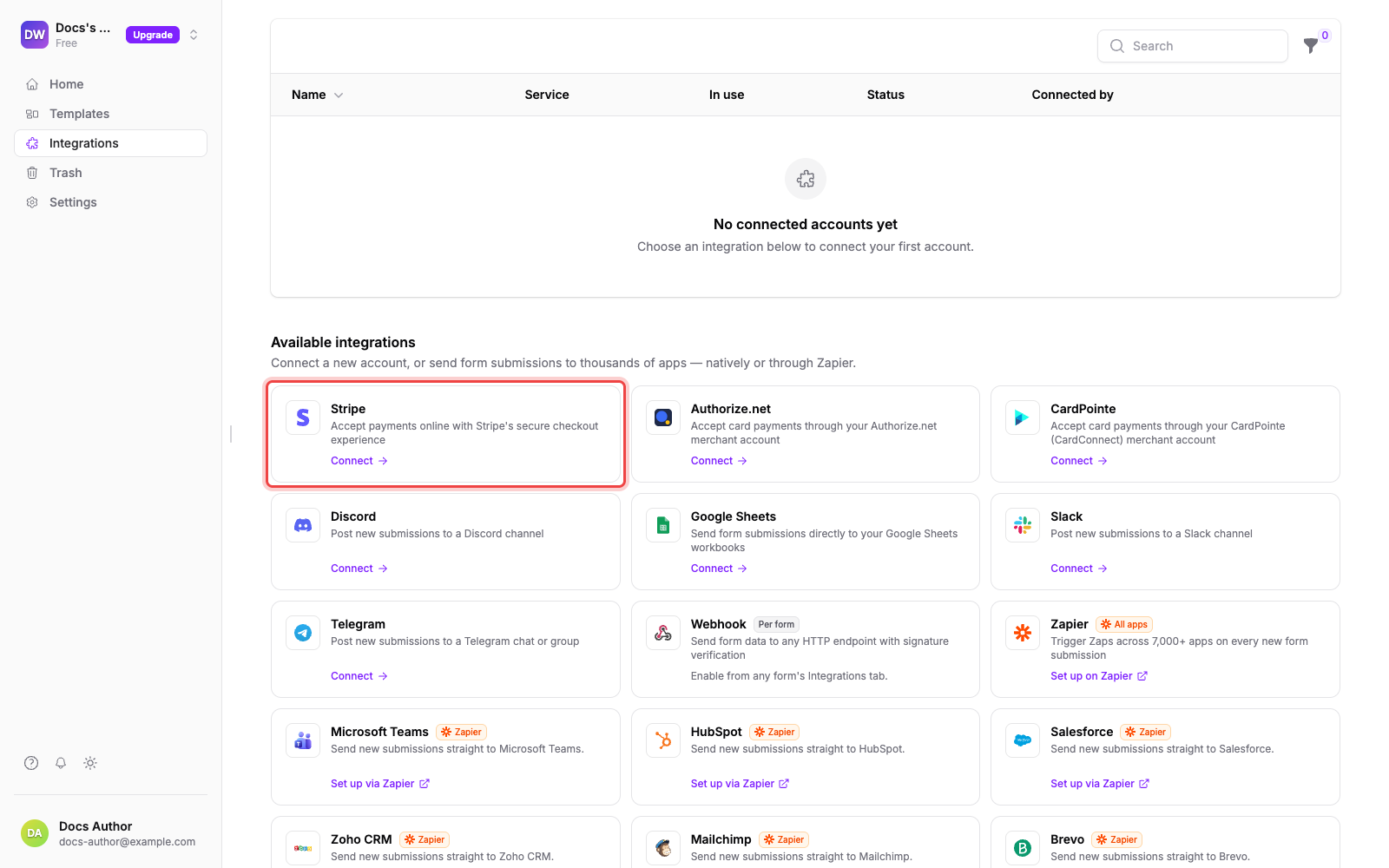This screenshot has height=868, width=1389.
Task: Click the Google Sheets logo icon
Action: (x=663, y=525)
